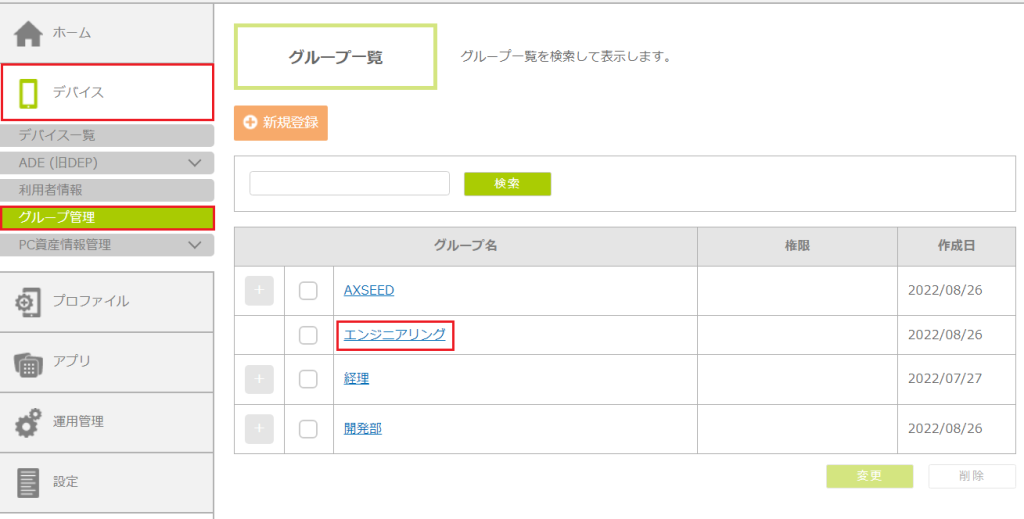
Task: Tick the AXSEED group checkbox
Action: 308,291
